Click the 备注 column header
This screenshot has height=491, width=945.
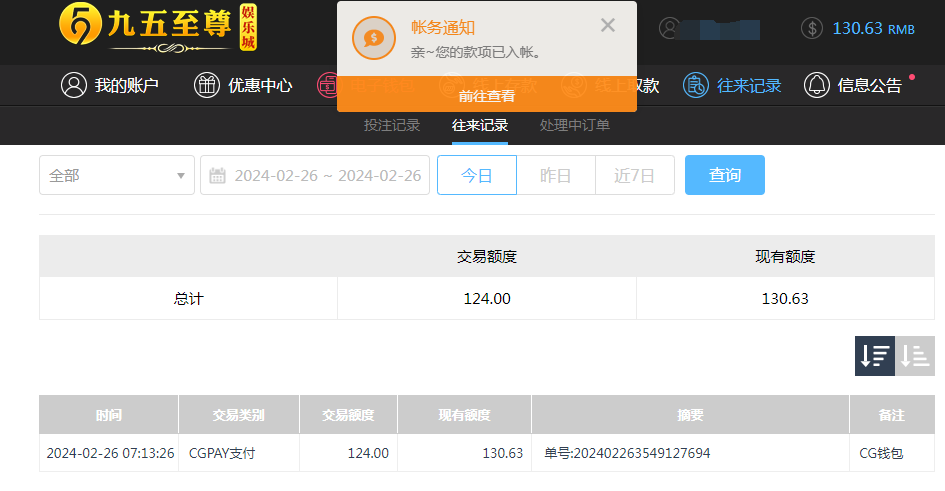coord(892,414)
